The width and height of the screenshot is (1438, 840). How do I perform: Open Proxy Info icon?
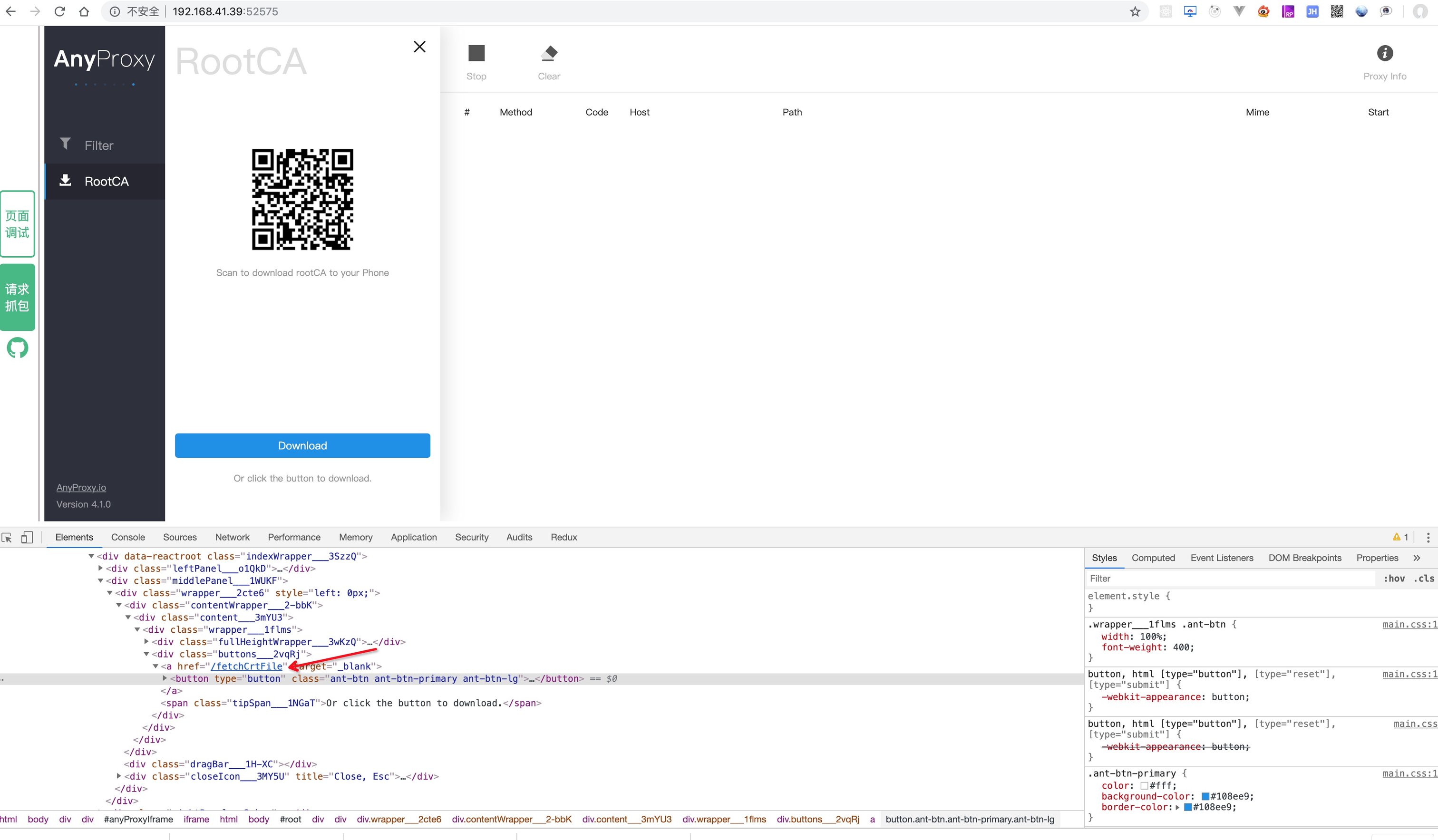1384,54
